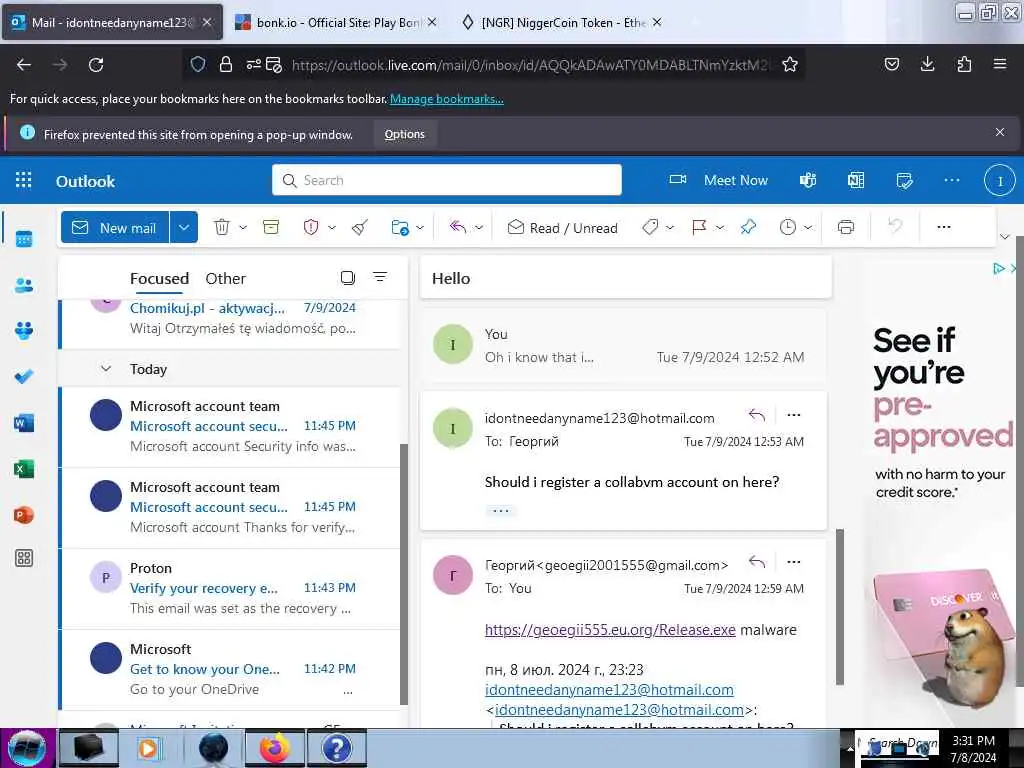Expand the Snooze dropdown arrow
The image size is (1024, 768).
pyautogui.click(x=808, y=227)
